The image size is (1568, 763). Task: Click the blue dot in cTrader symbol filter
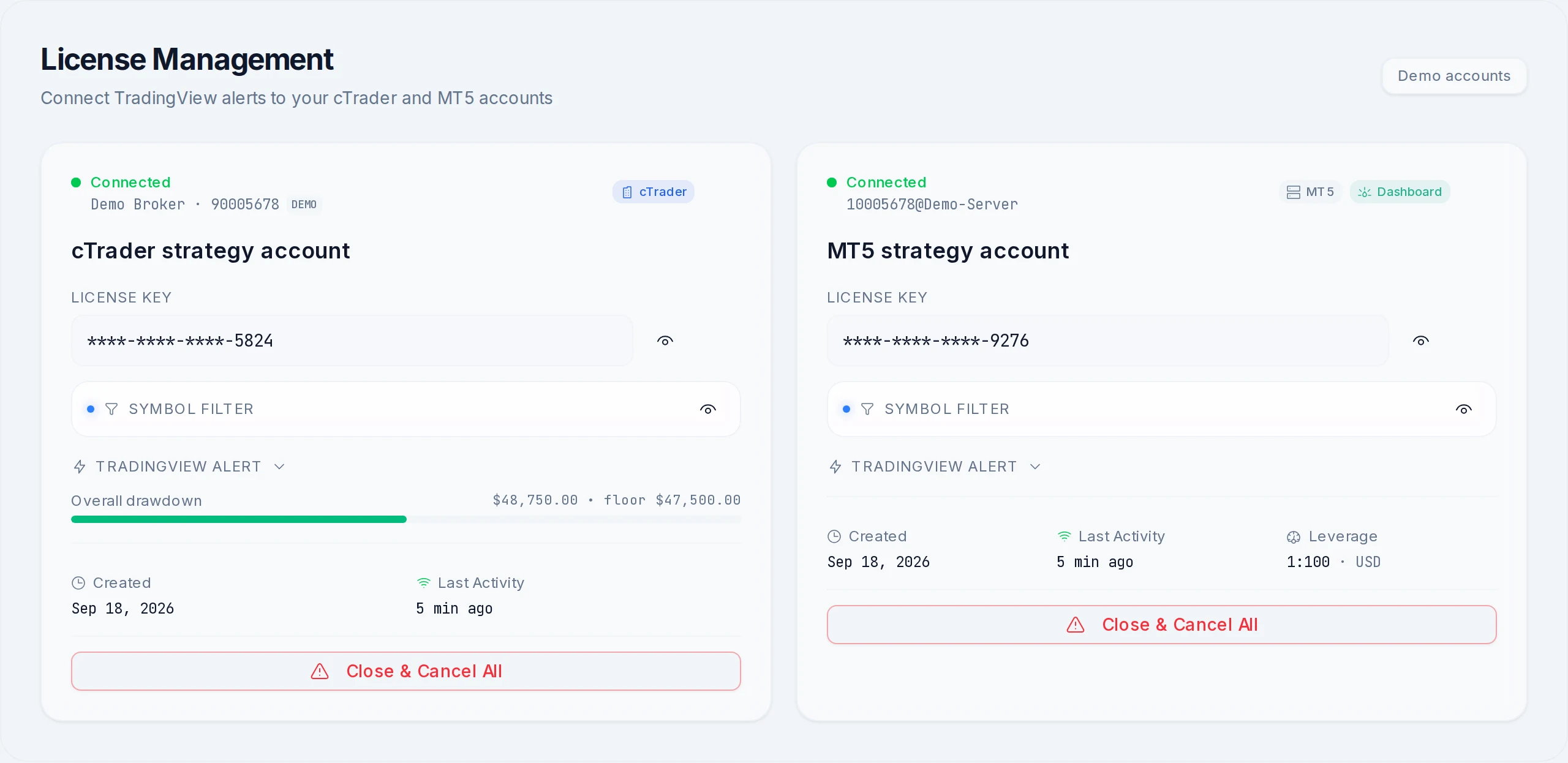[x=91, y=409]
